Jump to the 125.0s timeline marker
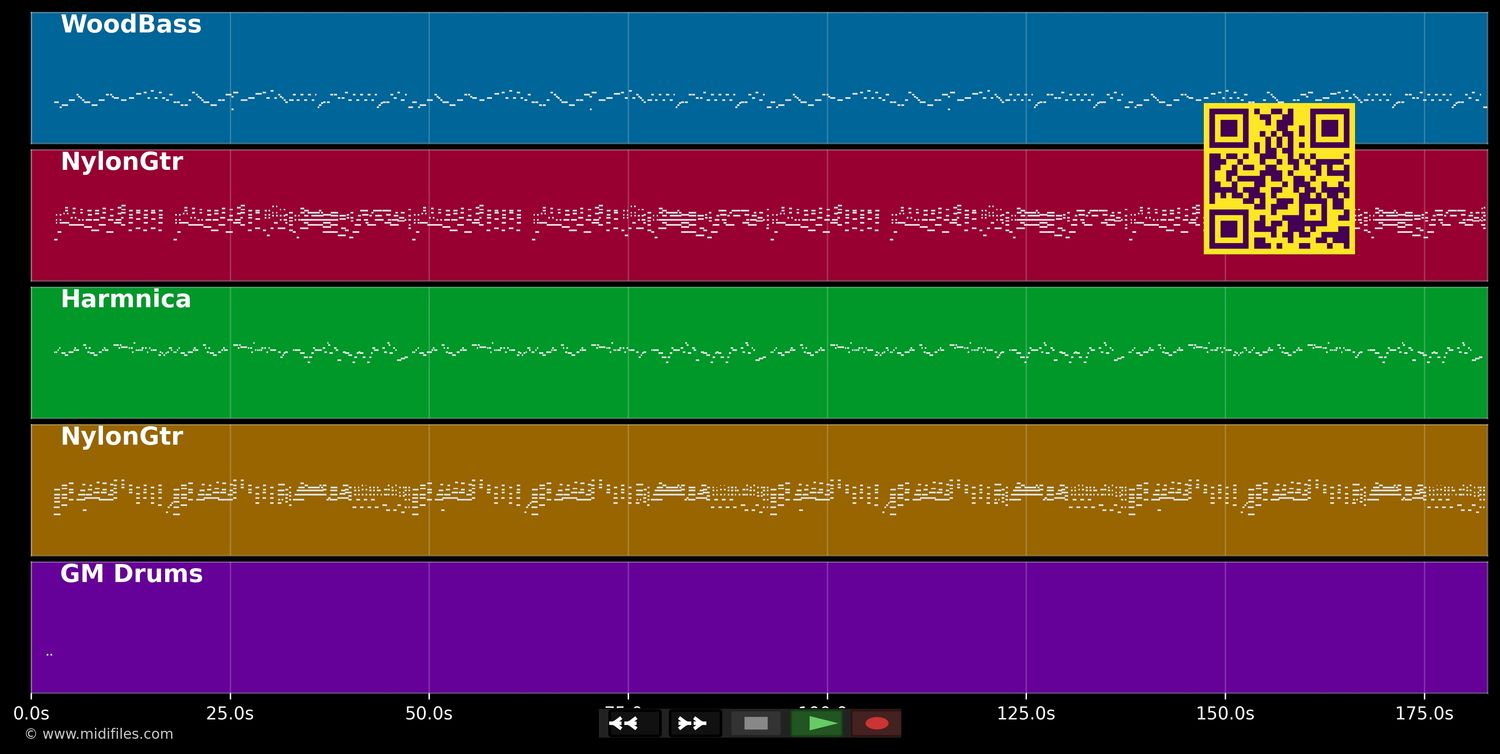The image size is (1500, 754). [x=1026, y=713]
